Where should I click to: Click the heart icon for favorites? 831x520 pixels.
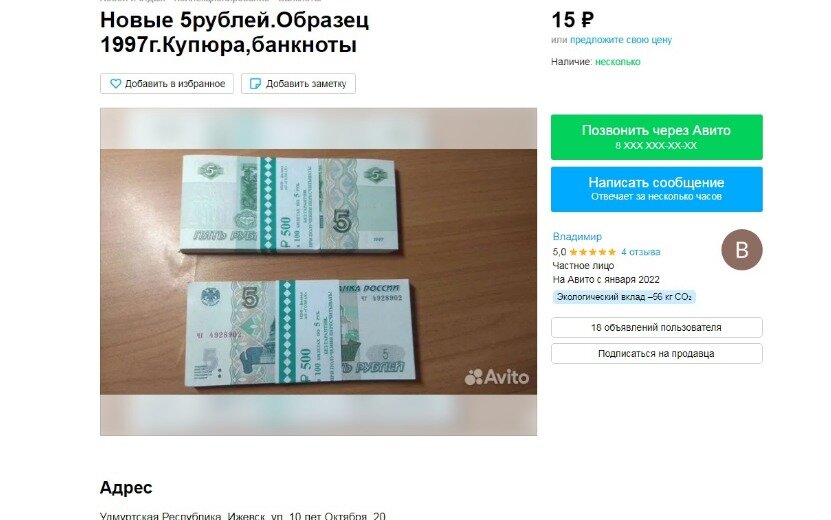click(x=116, y=84)
